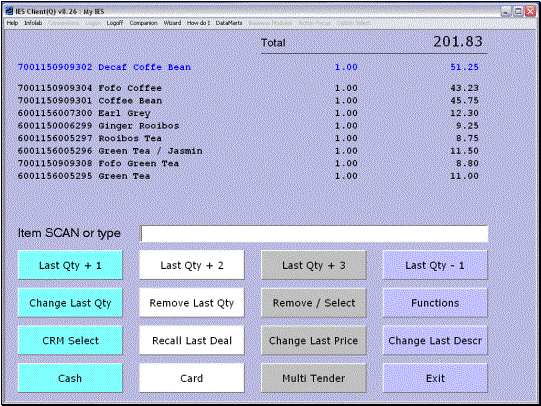
Task: Open the Wizard menu
Action: pyautogui.click(x=172, y=23)
